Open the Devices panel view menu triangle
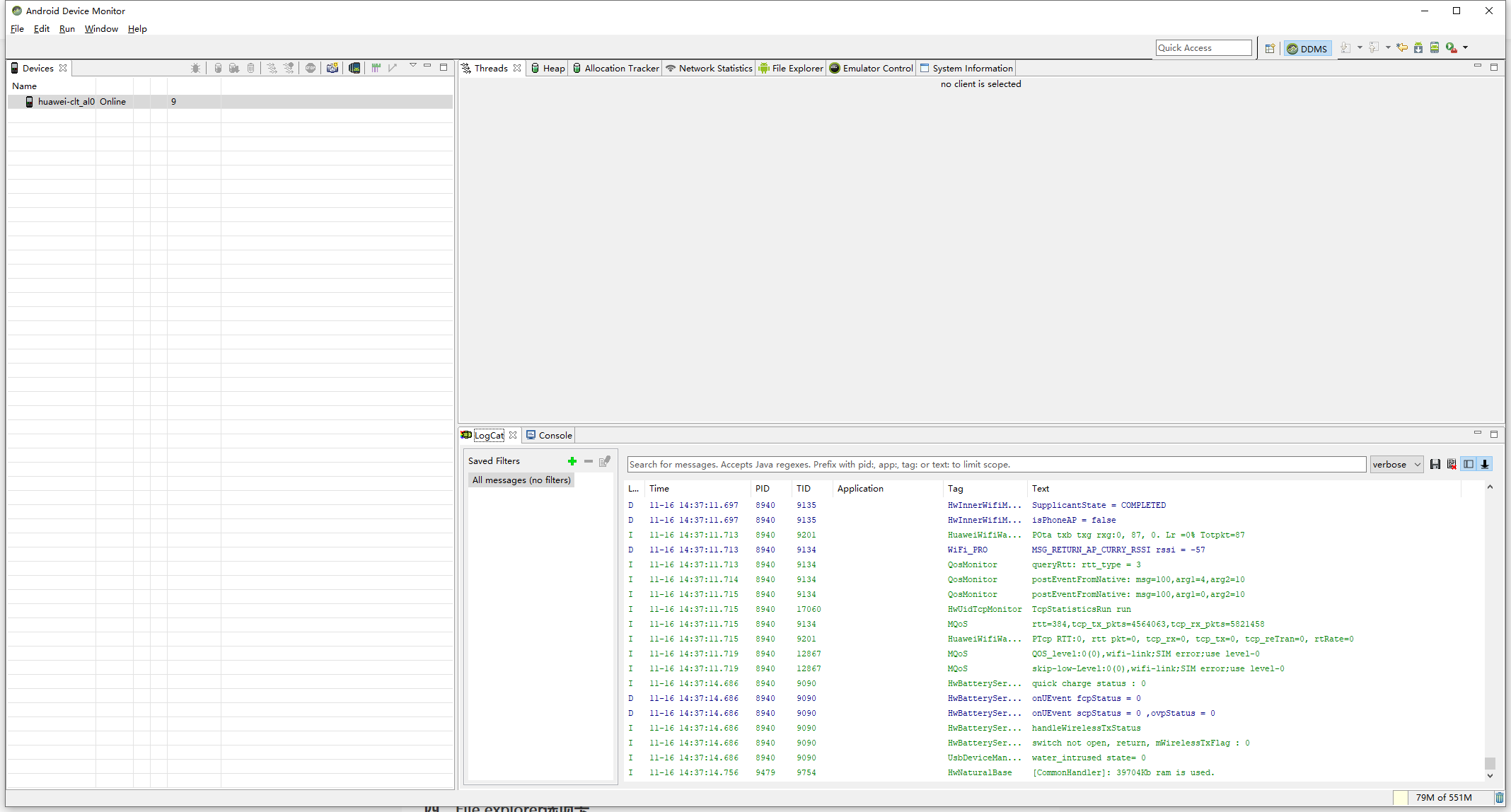1511x812 pixels. click(413, 66)
